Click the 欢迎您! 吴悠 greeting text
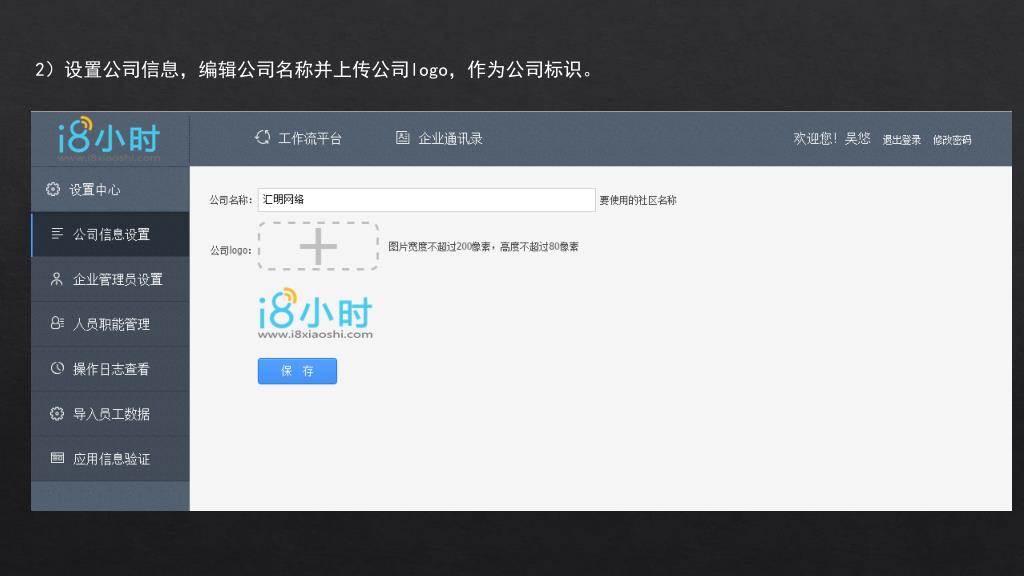This screenshot has height=576, width=1024. pos(831,138)
